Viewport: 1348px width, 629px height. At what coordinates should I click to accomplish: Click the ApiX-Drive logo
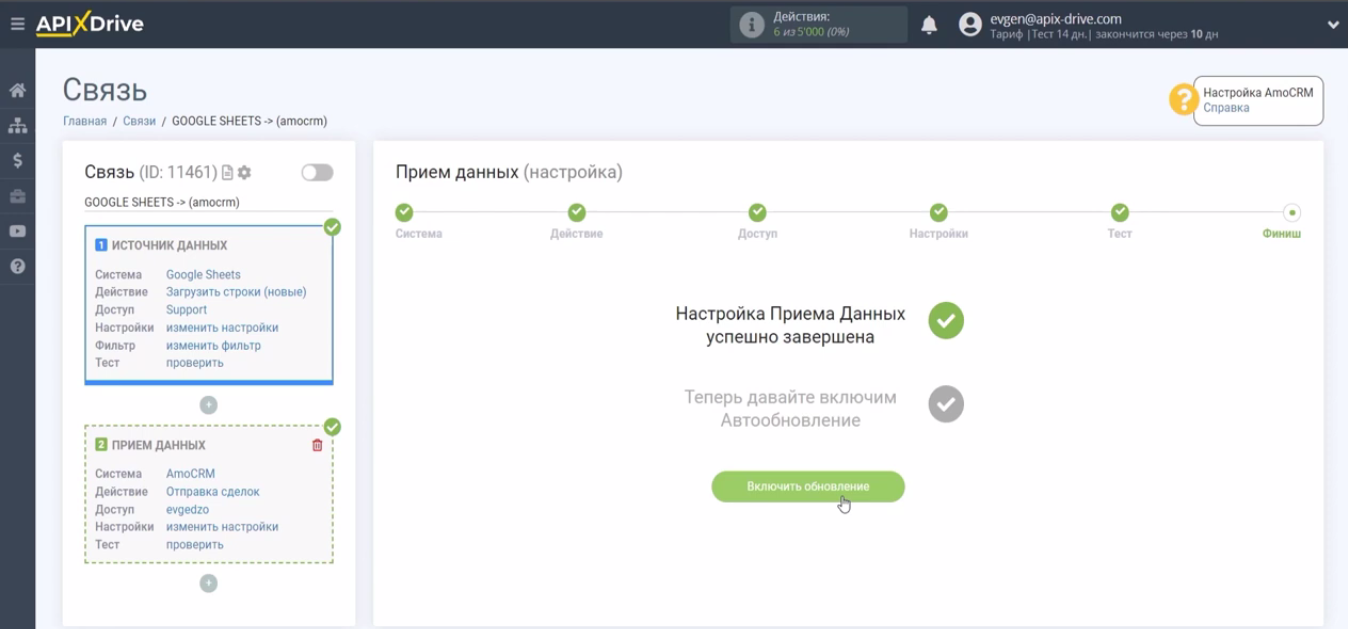point(90,24)
